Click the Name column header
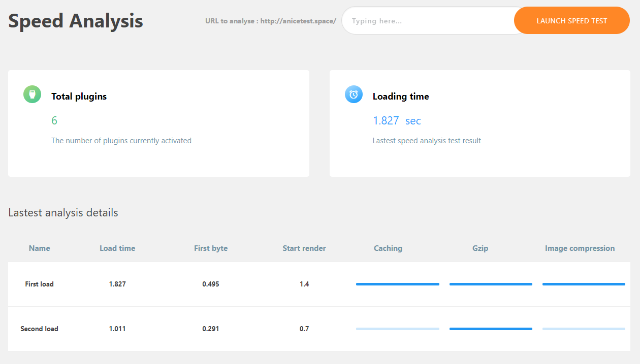The width and height of the screenshot is (640, 364). point(39,248)
